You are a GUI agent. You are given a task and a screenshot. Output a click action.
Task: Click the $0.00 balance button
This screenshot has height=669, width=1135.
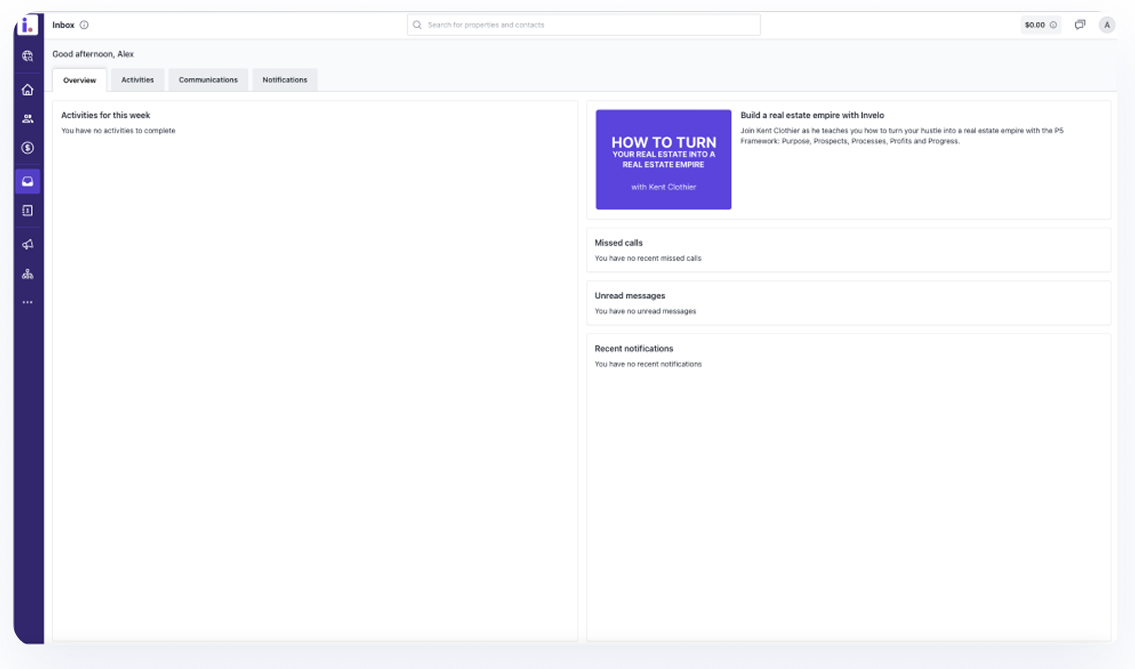(1040, 25)
